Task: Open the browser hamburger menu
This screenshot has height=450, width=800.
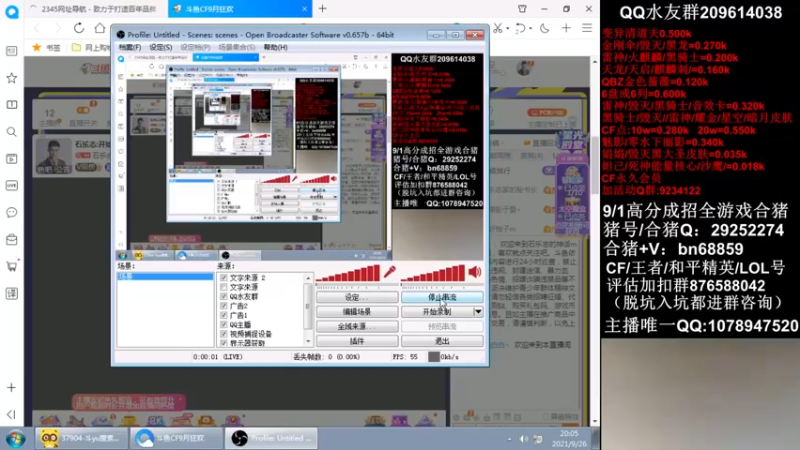Action: (x=587, y=28)
